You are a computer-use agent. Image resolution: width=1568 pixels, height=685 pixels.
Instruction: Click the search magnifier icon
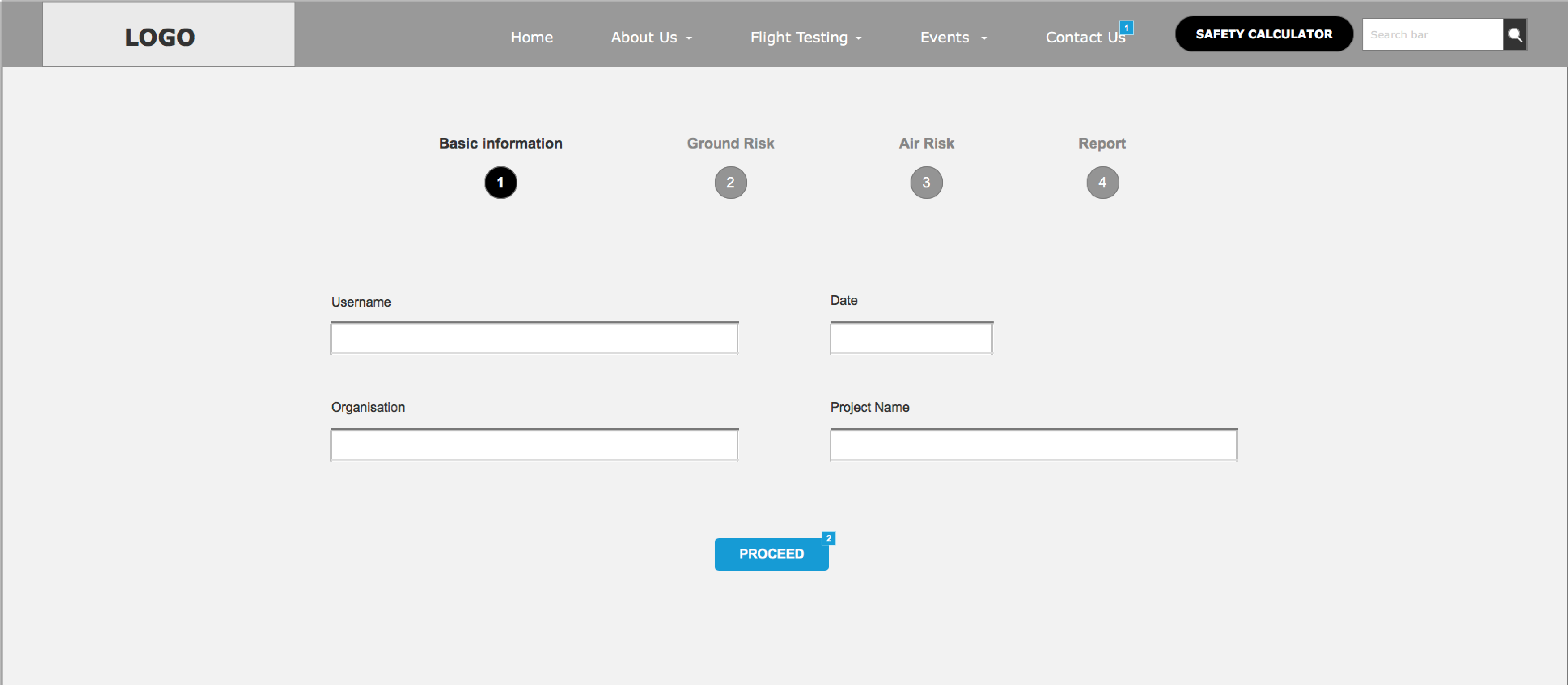point(1515,35)
